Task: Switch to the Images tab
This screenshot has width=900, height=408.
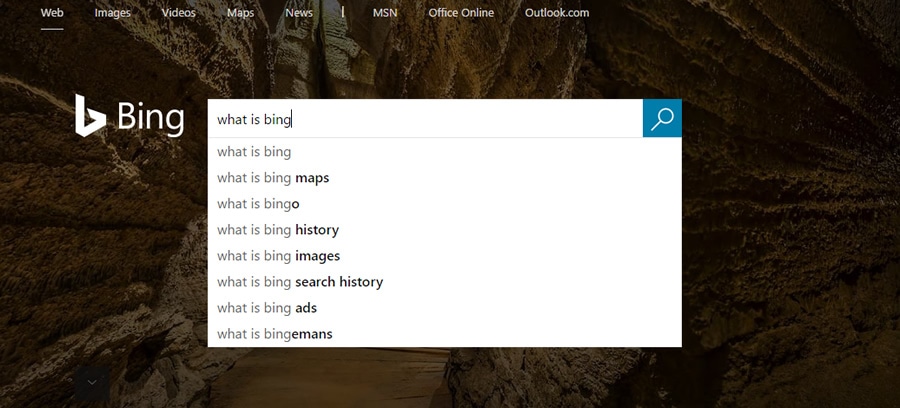Action: tap(112, 13)
